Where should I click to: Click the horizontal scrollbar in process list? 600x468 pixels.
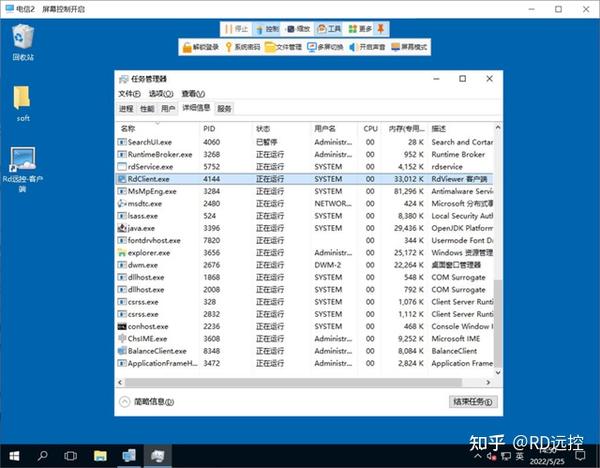click(293, 382)
